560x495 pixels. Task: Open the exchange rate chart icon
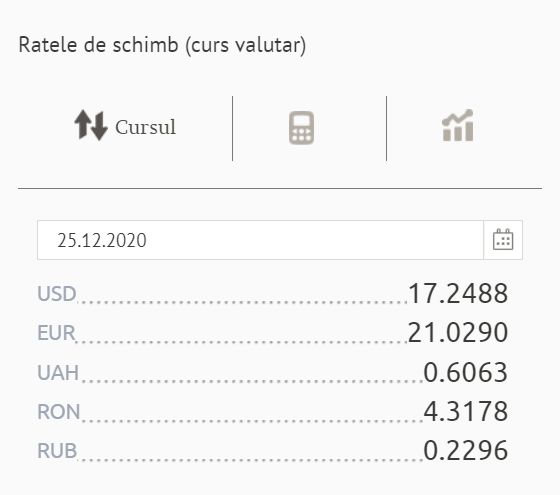458,125
